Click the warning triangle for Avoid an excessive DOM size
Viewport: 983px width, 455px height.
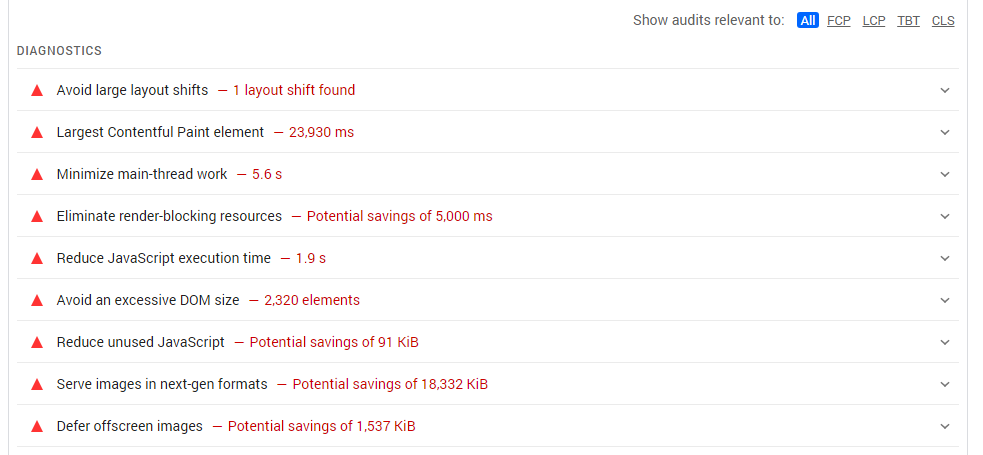click(37, 301)
